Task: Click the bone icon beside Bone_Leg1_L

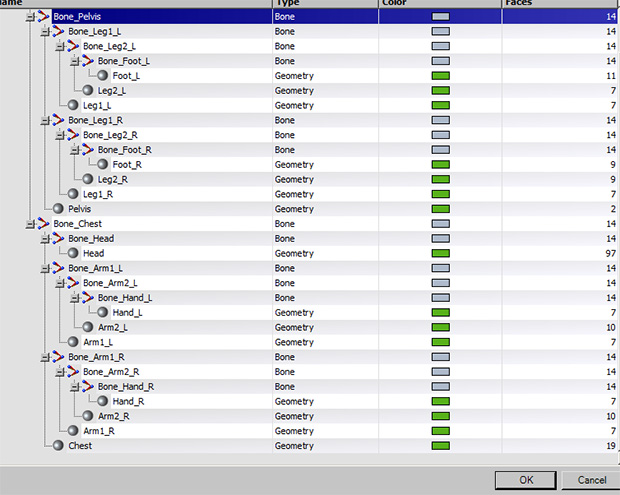Action: tap(58, 31)
